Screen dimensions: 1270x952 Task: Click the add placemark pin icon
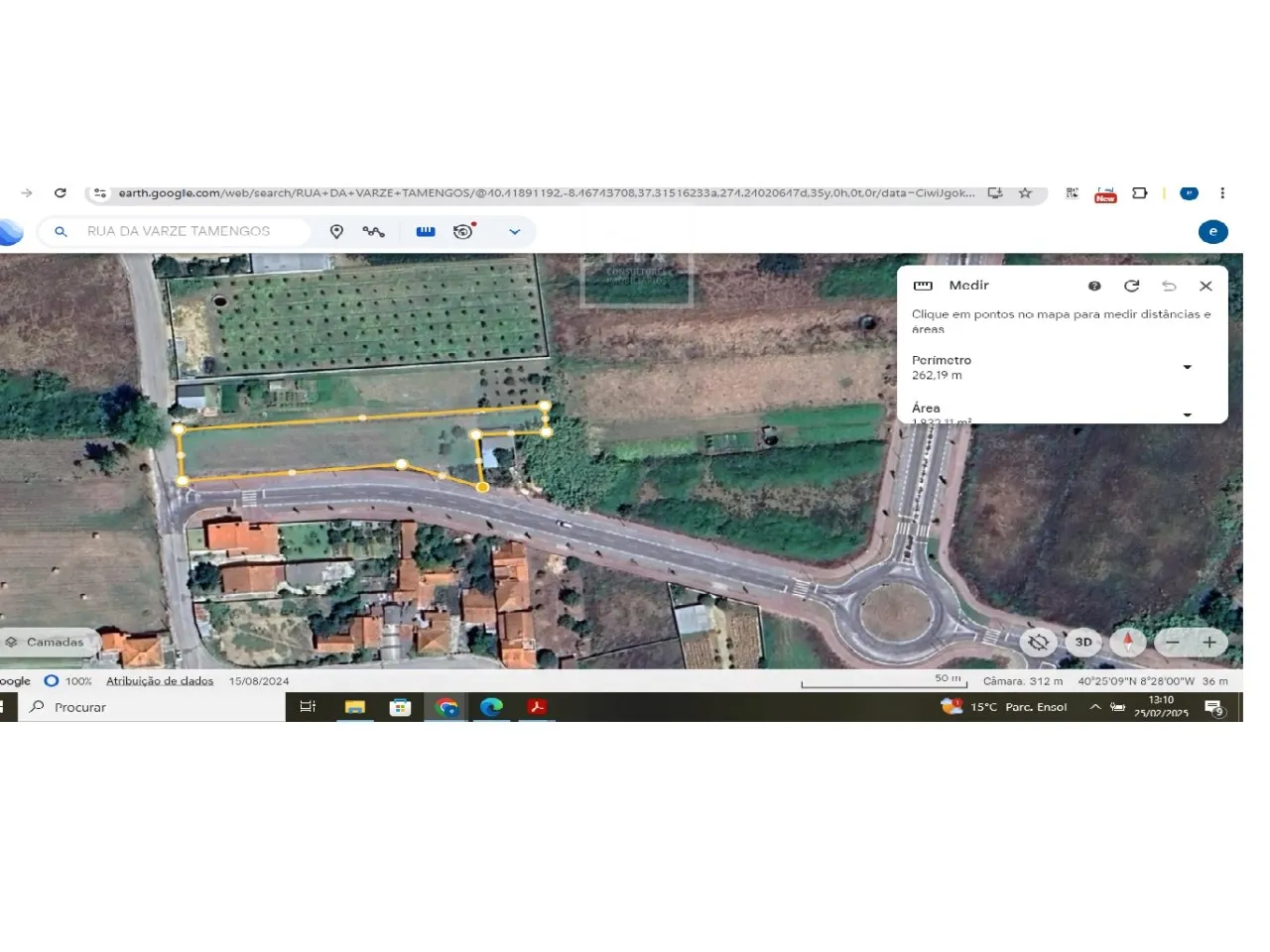click(336, 231)
